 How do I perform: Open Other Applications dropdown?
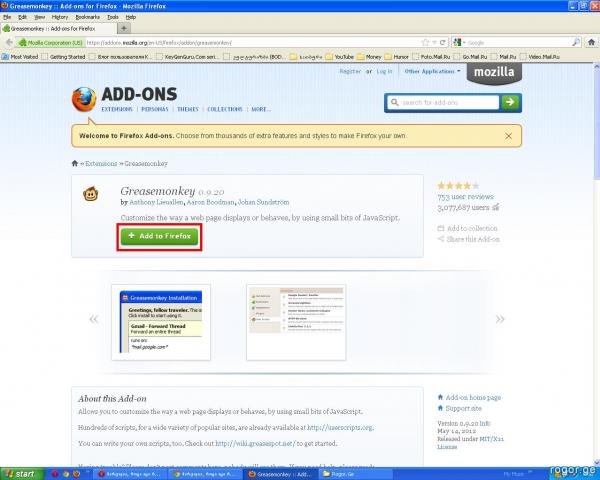click(432, 71)
